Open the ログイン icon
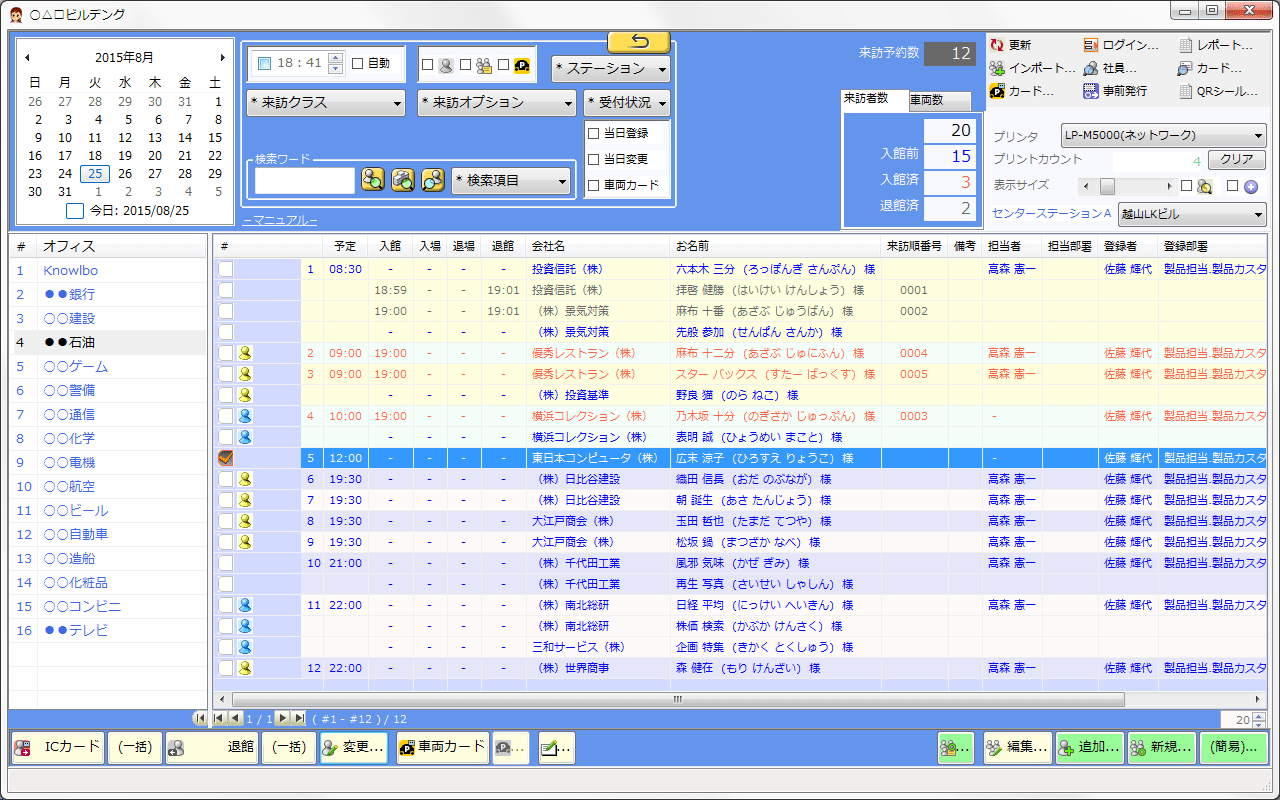This screenshot has height=800, width=1280. coord(1091,45)
